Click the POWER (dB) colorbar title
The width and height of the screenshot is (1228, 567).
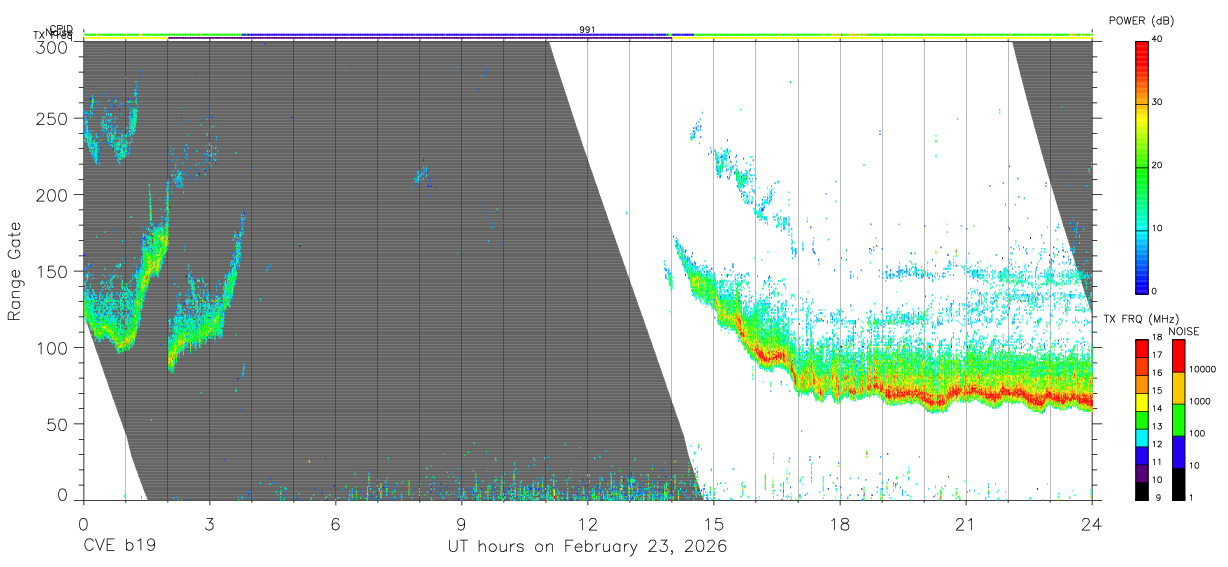tap(1141, 20)
